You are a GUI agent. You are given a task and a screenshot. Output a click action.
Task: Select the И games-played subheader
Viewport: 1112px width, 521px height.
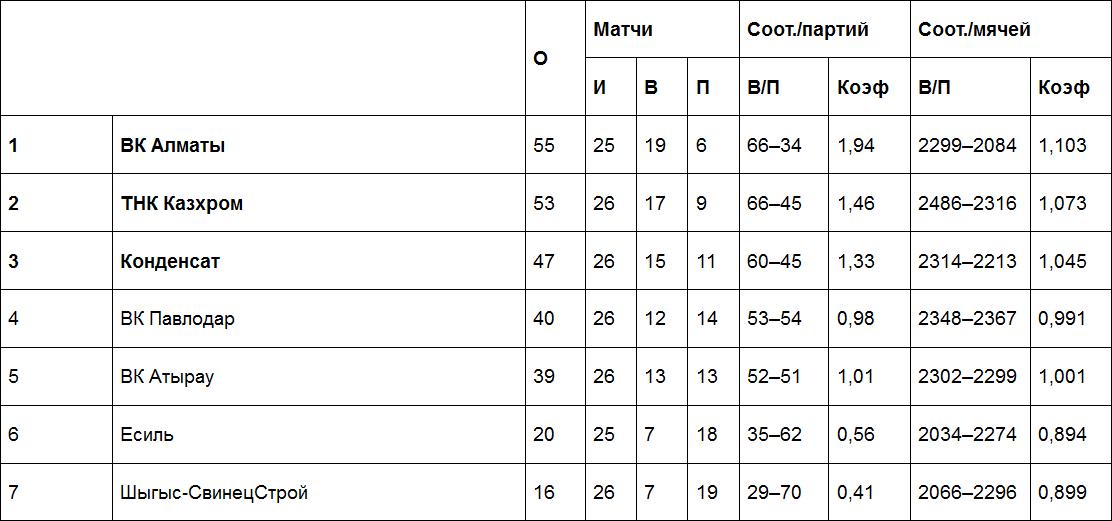(600, 87)
